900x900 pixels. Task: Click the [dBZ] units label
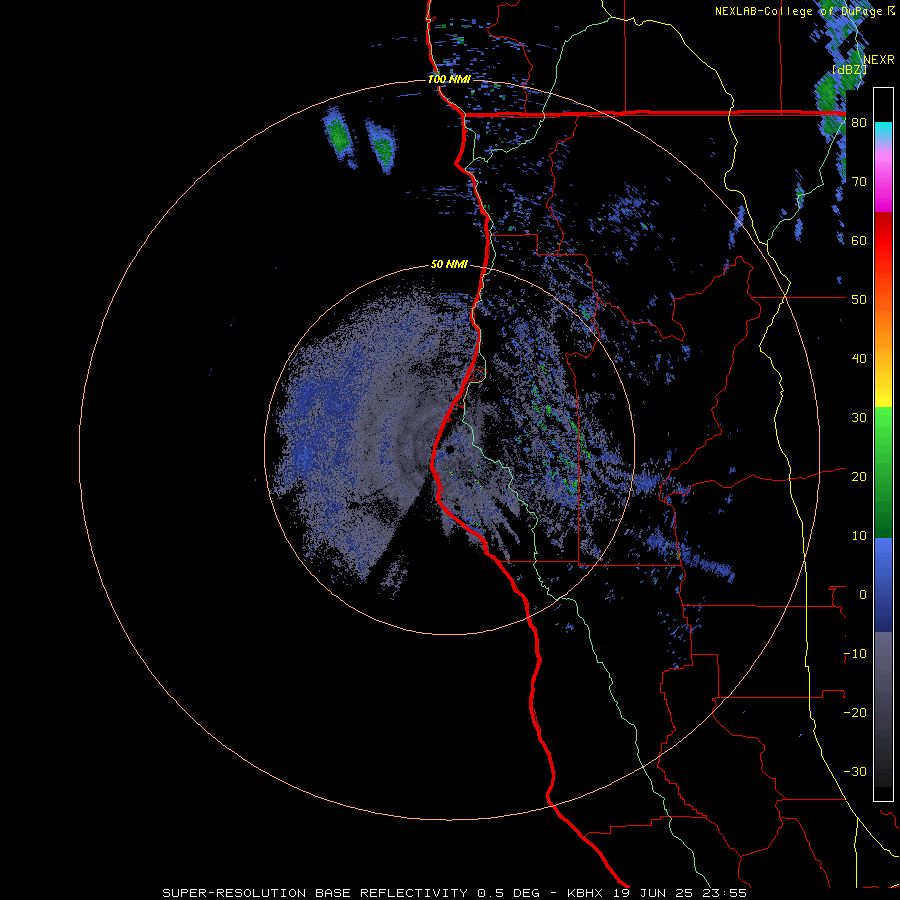[x=849, y=70]
